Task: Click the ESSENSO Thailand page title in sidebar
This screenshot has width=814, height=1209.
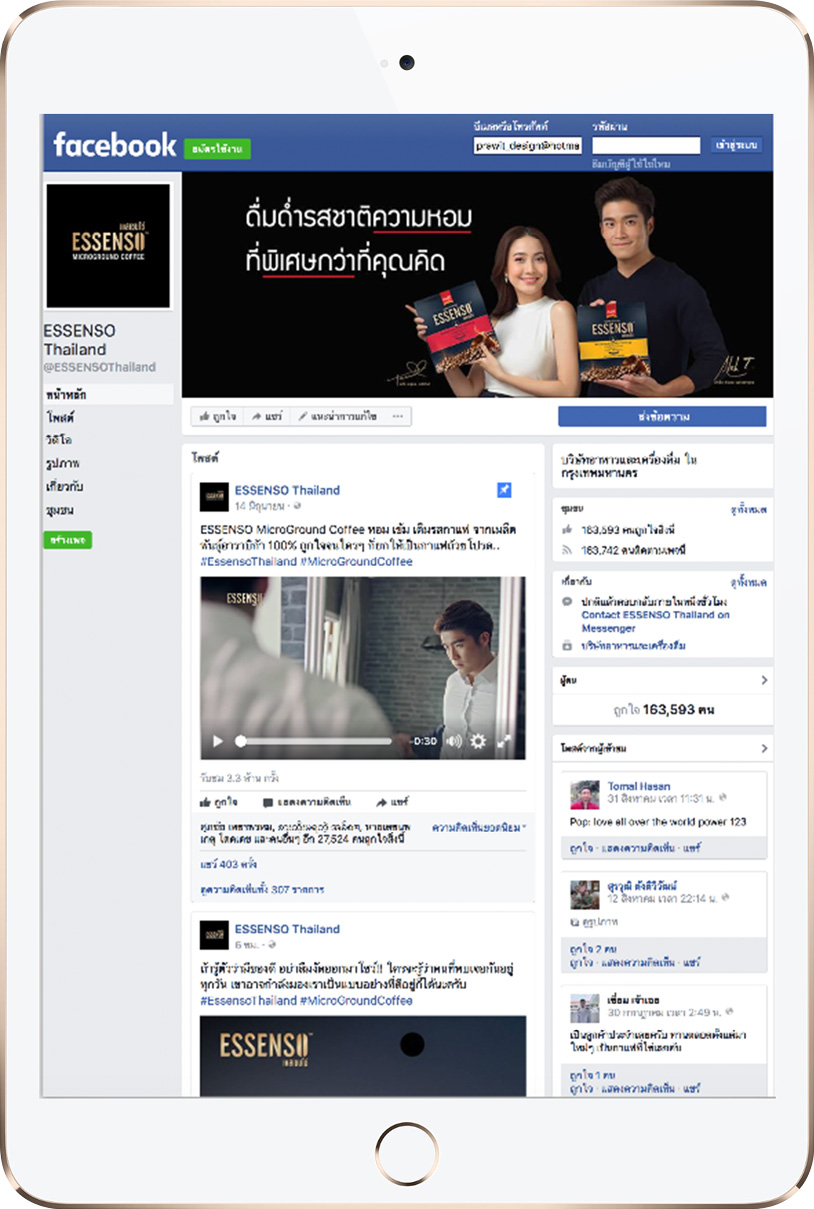Action: point(79,340)
